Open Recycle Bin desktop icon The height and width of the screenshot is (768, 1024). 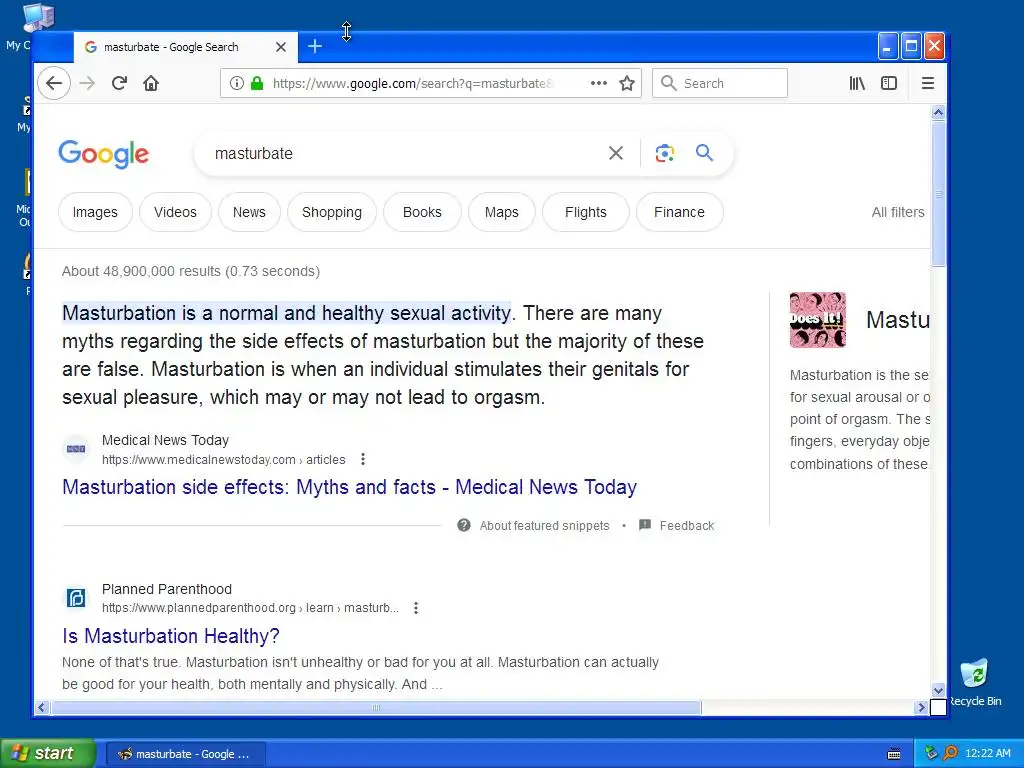pyautogui.click(x=974, y=682)
